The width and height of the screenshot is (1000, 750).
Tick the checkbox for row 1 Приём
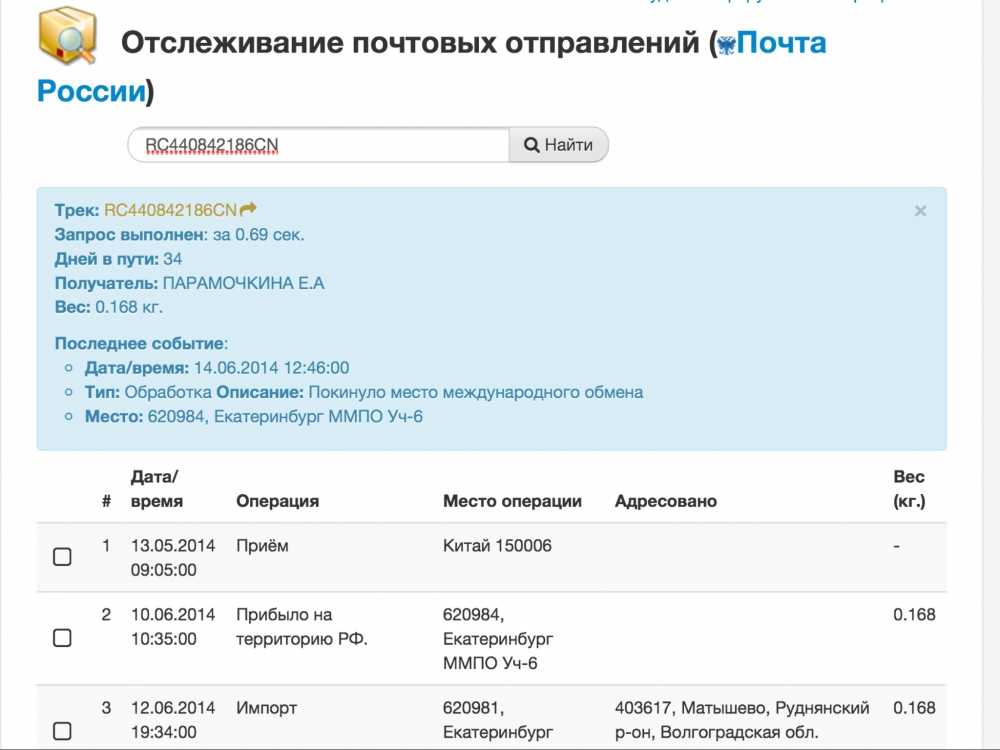(62, 557)
